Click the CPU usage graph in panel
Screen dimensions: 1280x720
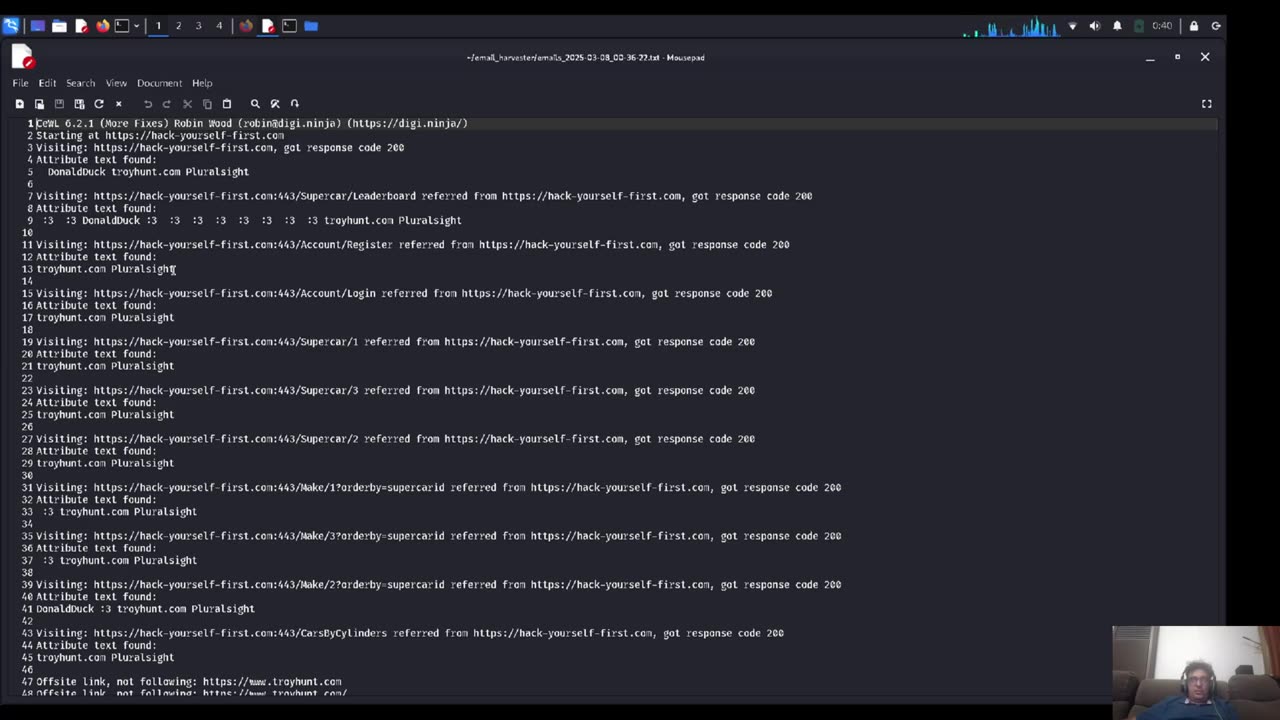(1010, 26)
